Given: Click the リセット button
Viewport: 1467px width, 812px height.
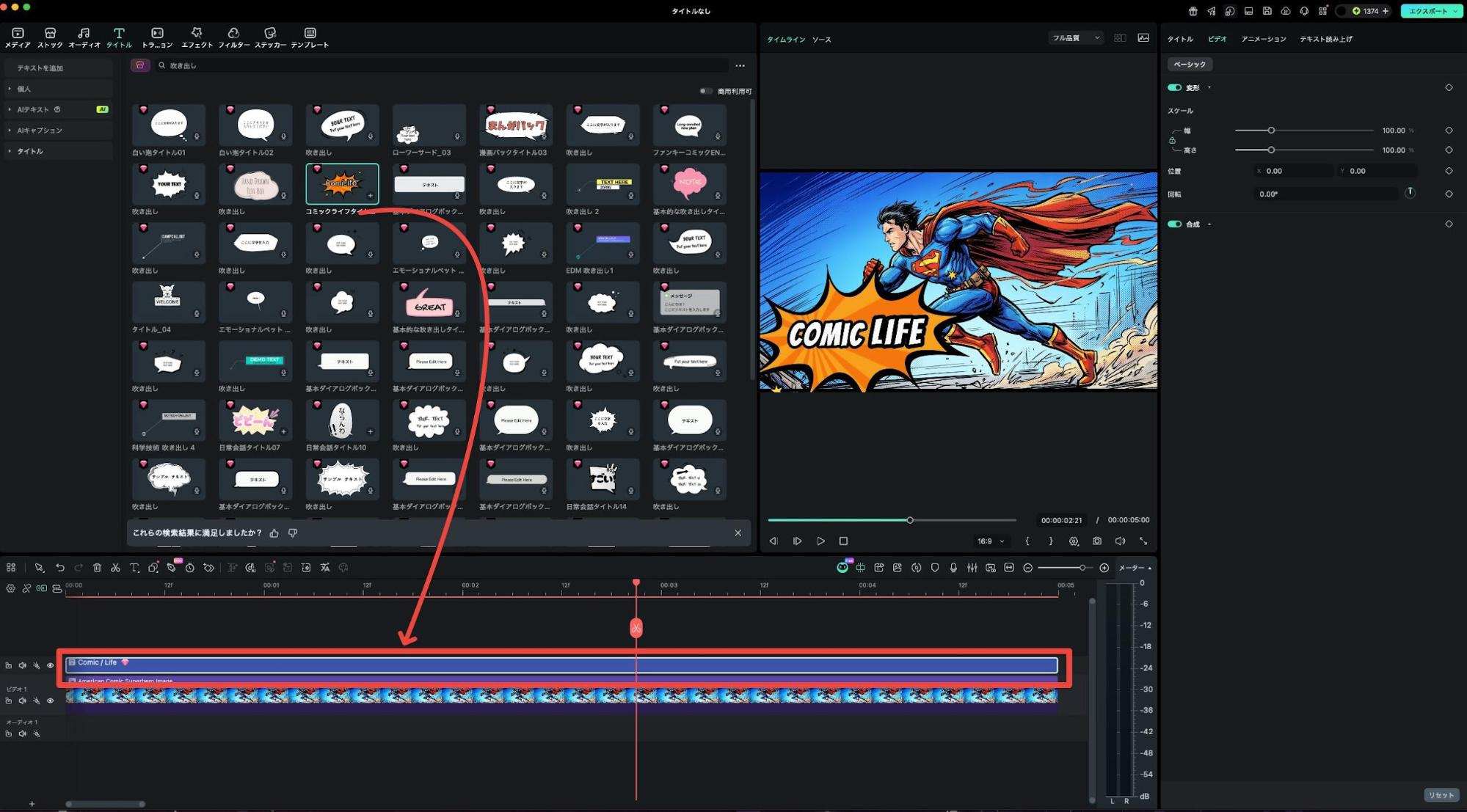Looking at the screenshot, I should 1441,795.
